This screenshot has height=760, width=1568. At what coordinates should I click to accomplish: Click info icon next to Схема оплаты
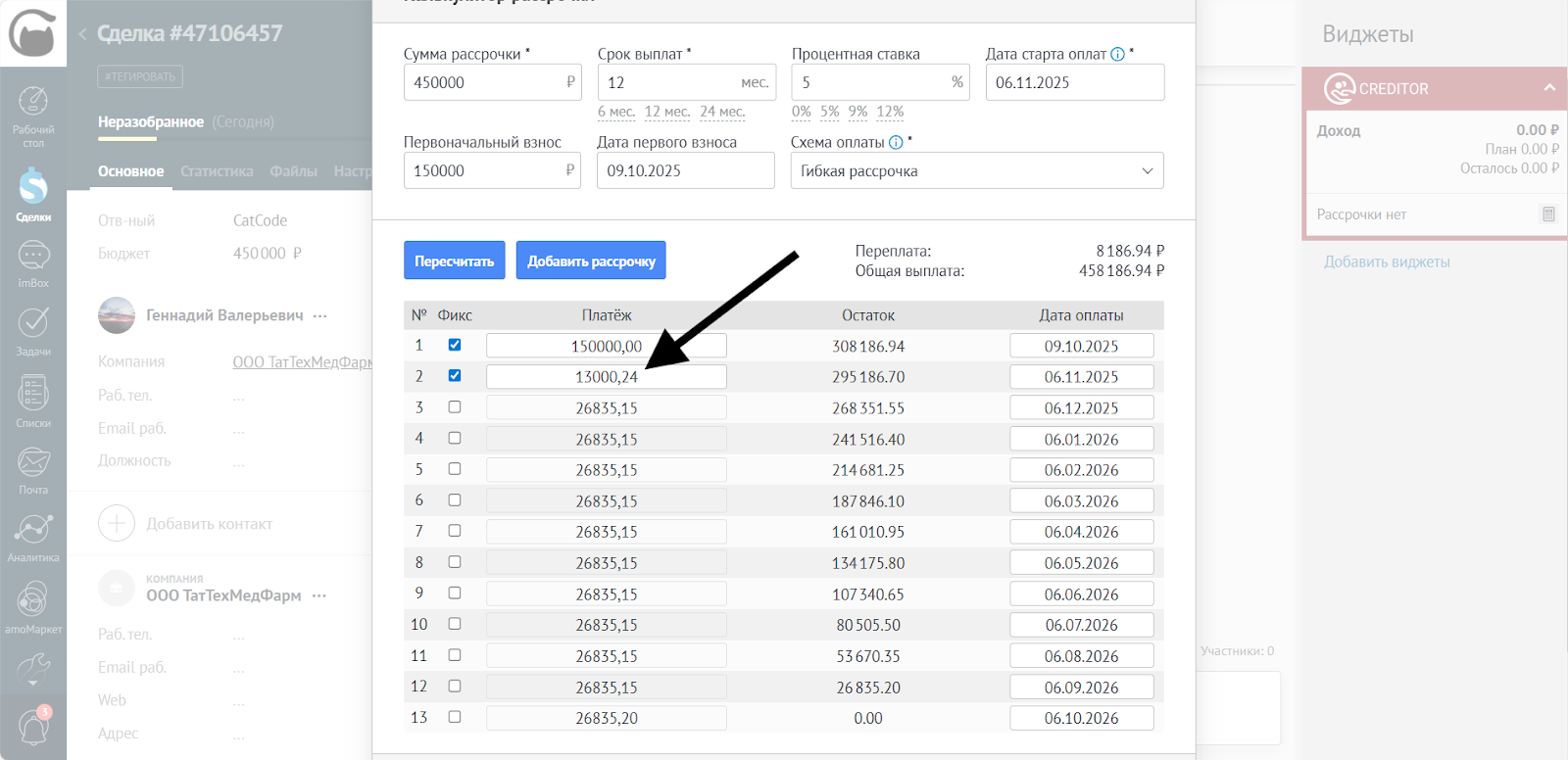pos(896,142)
